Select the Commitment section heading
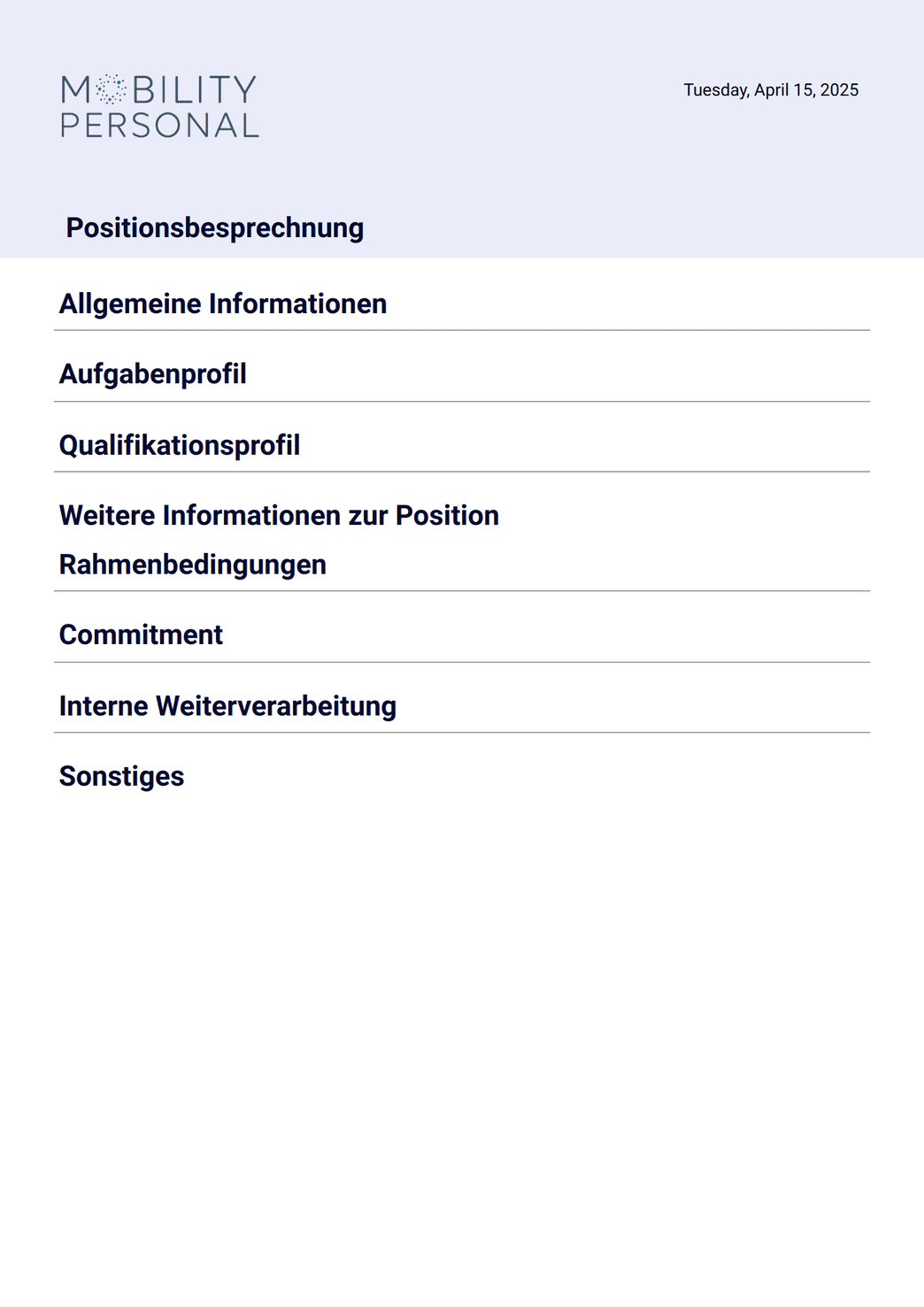 pyautogui.click(x=141, y=634)
